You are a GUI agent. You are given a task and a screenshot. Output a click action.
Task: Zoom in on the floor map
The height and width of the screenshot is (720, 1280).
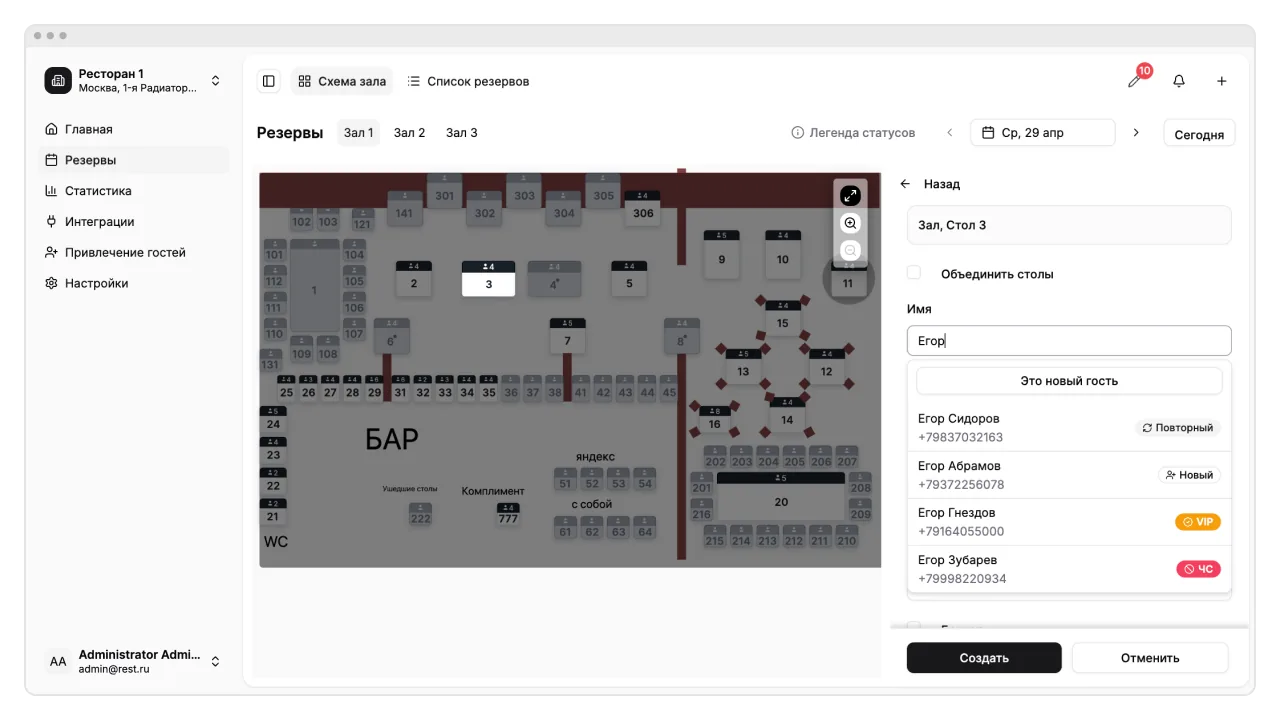pos(850,223)
